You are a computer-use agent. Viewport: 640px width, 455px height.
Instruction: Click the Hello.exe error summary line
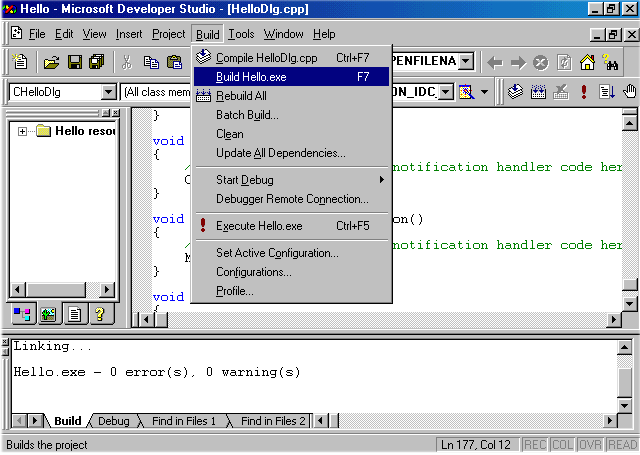click(157, 372)
